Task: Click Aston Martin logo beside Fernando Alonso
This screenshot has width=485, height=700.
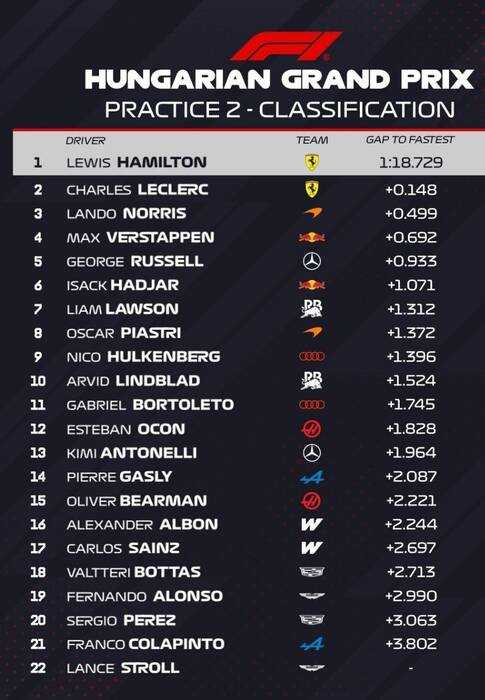Action: pos(312,596)
